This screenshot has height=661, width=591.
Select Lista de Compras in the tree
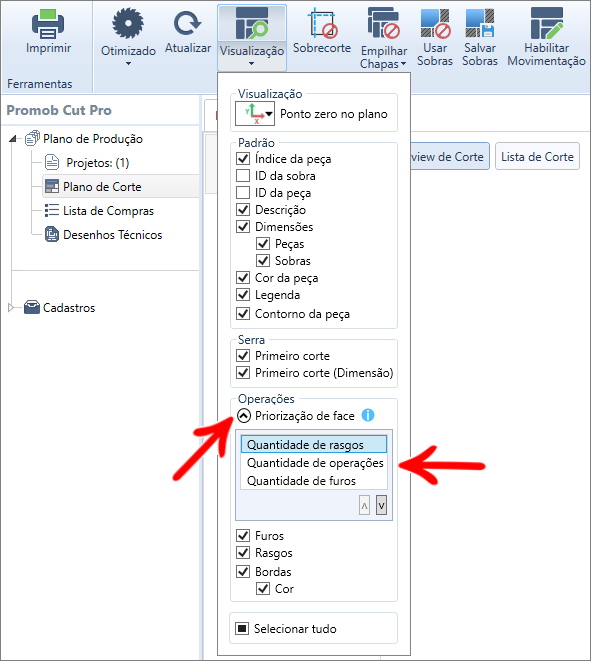(108, 211)
